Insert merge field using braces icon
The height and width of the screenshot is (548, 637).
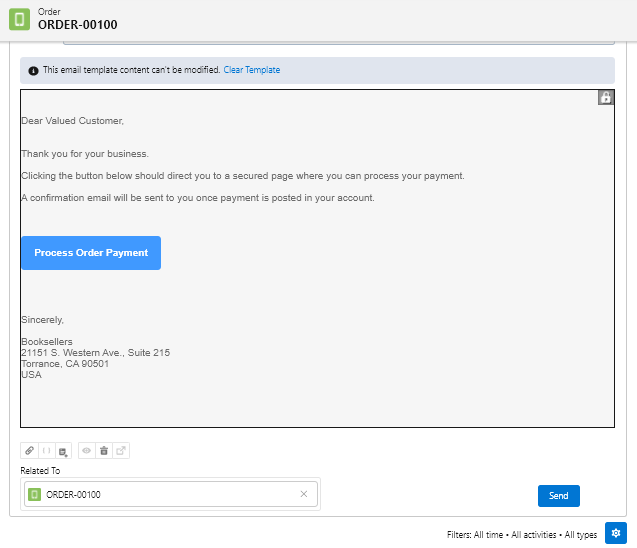(x=46, y=451)
